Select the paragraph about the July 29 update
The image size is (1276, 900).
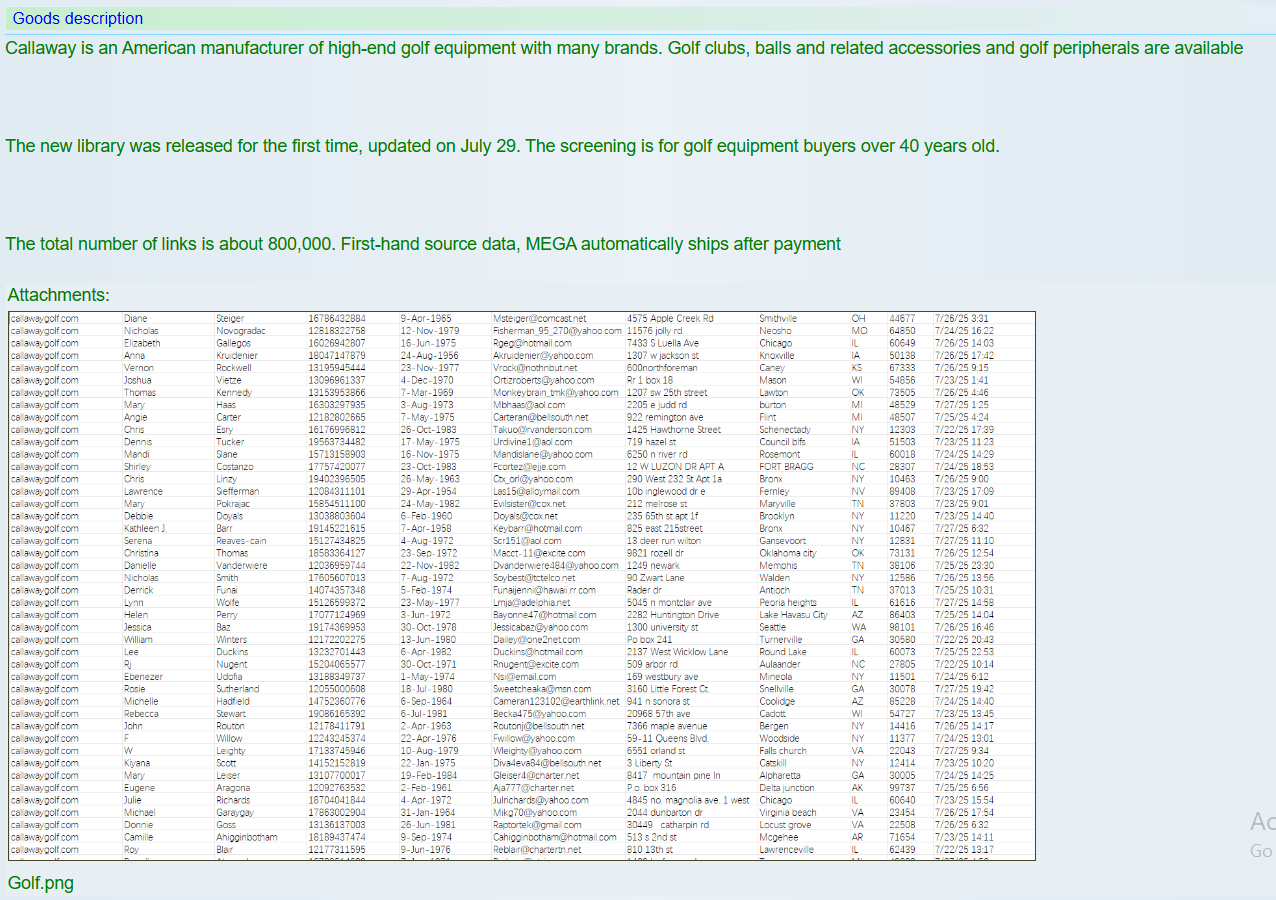click(501, 146)
